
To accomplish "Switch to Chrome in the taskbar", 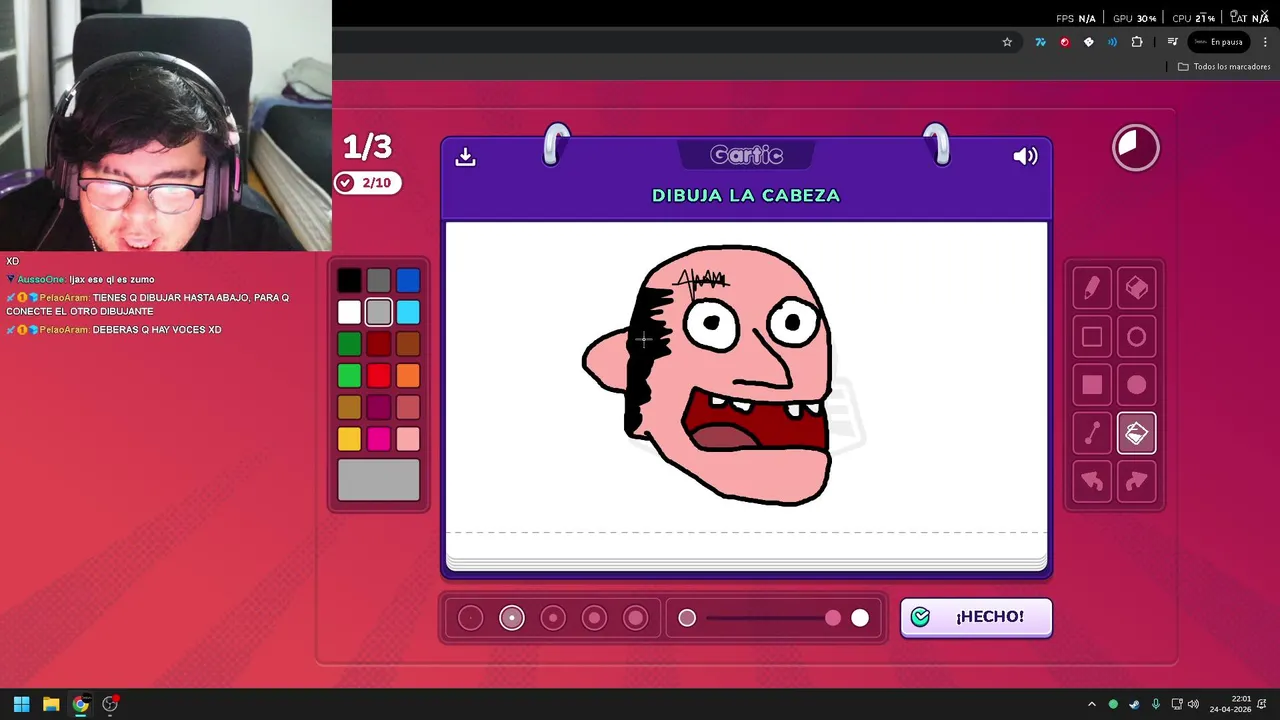I will pyautogui.click(x=80, y=704).
